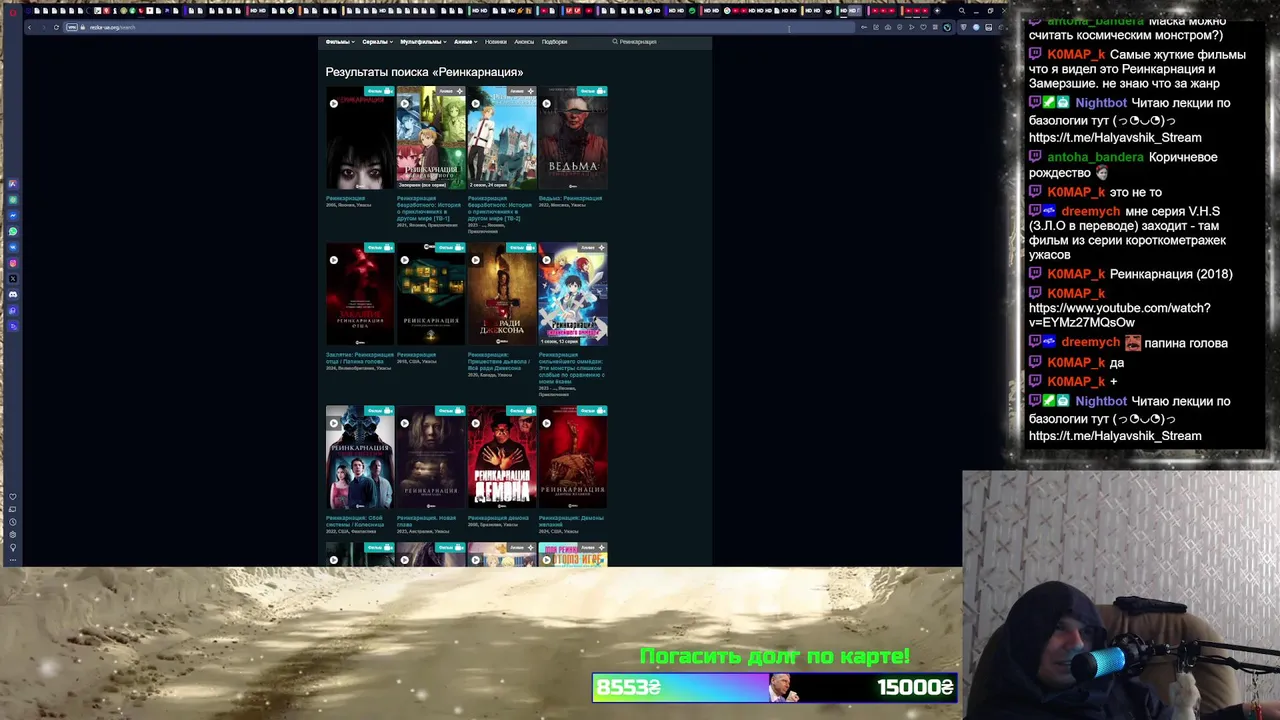Open the Реинкарнация безработного [ТВ-1] title link
The width and height of the screenshot is (1280, 720).
(429, 208)
